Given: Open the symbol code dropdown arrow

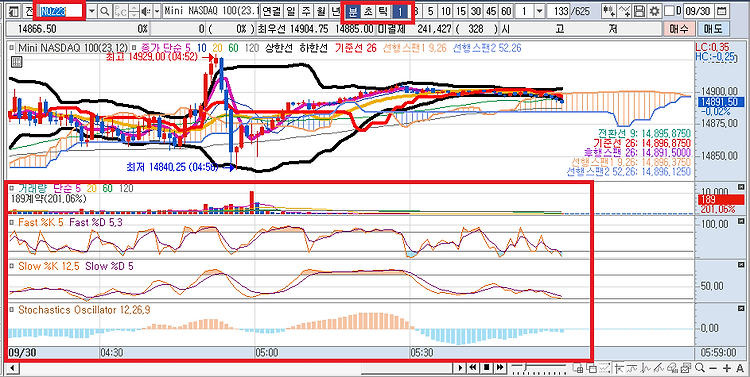Looking at the screenshot, I should pyautogui.click(x=92, y=10).
